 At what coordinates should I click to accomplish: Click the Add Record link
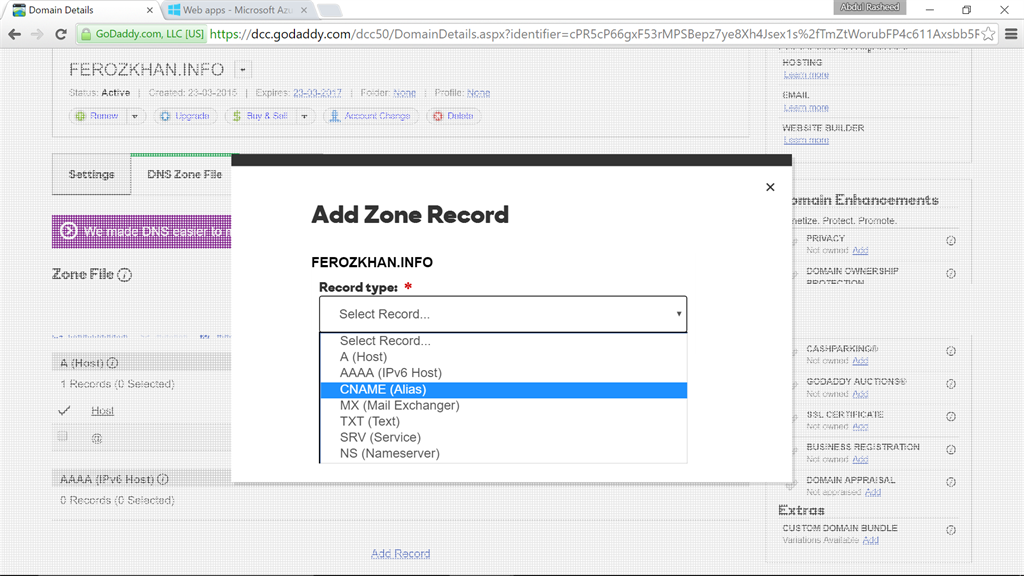(x=400, y=554)
